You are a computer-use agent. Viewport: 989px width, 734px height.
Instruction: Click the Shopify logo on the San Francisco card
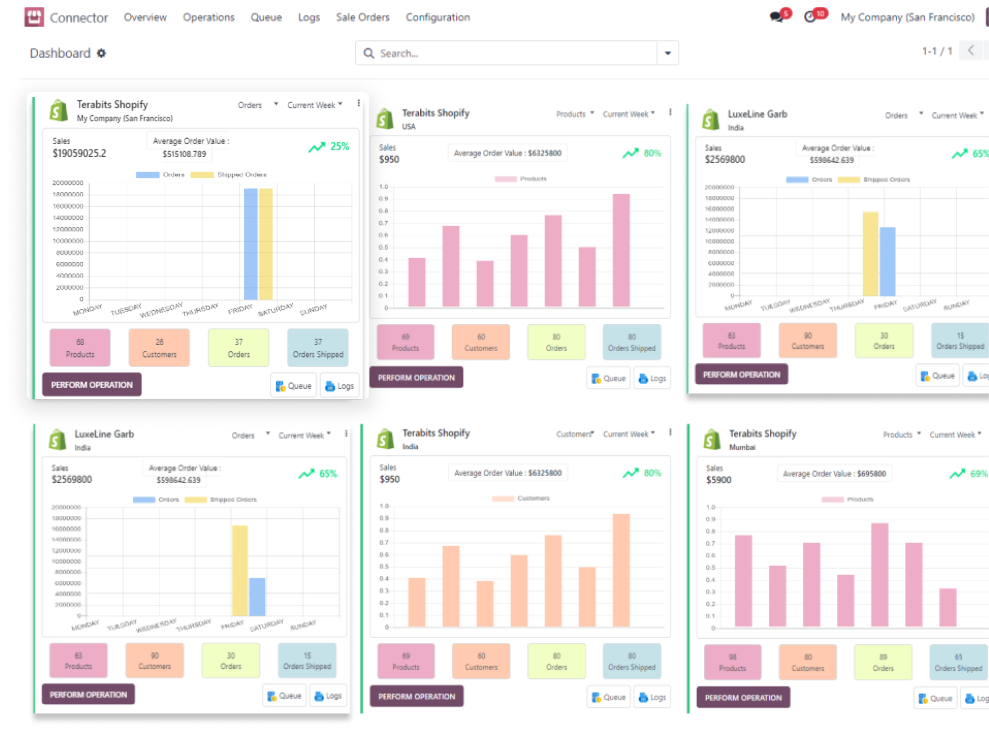point(59,111)
